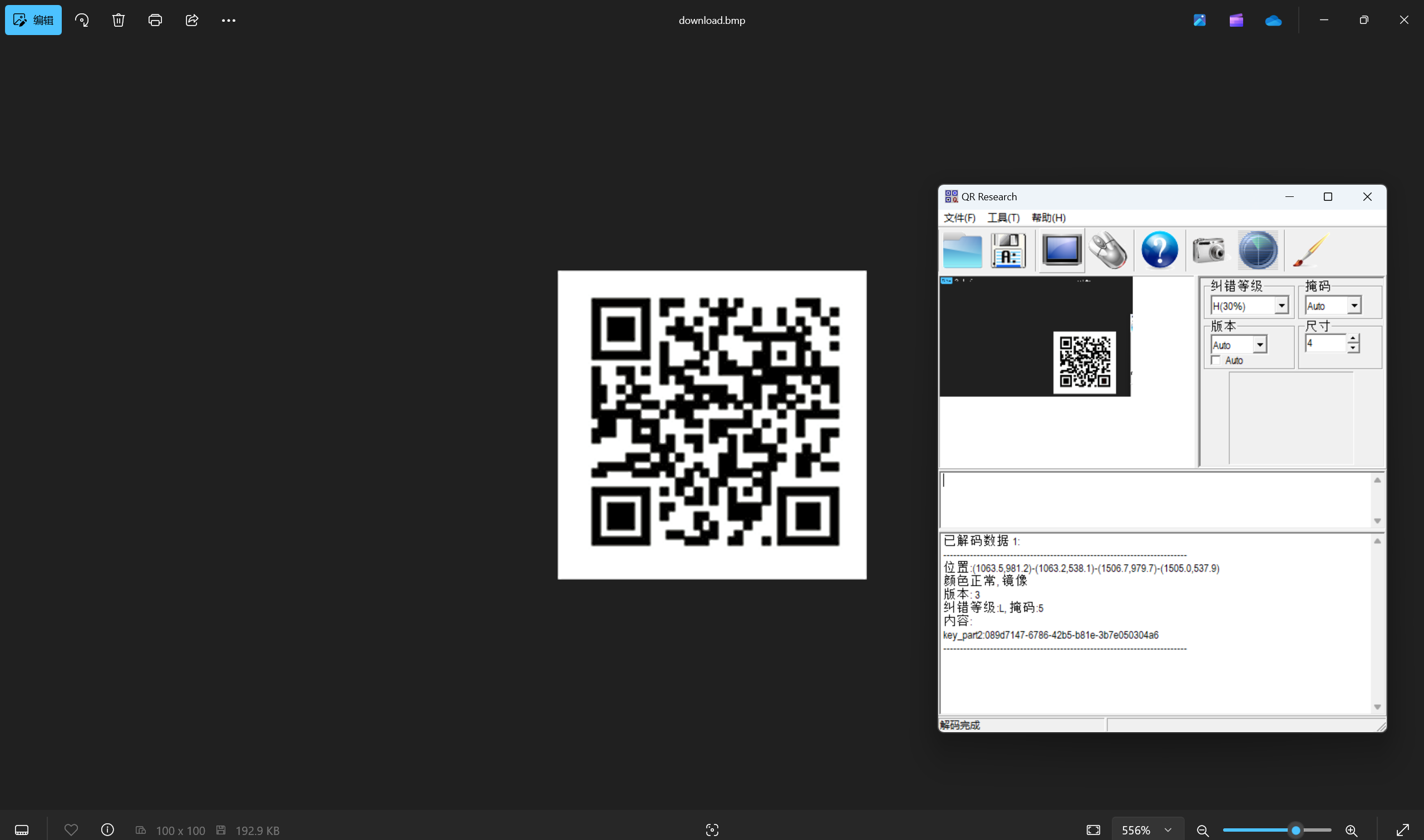Image resolution: width=1424 pixels, height=840 pixels.
Task: Click the captured QR preview thumbnail
Action: 1035,337
